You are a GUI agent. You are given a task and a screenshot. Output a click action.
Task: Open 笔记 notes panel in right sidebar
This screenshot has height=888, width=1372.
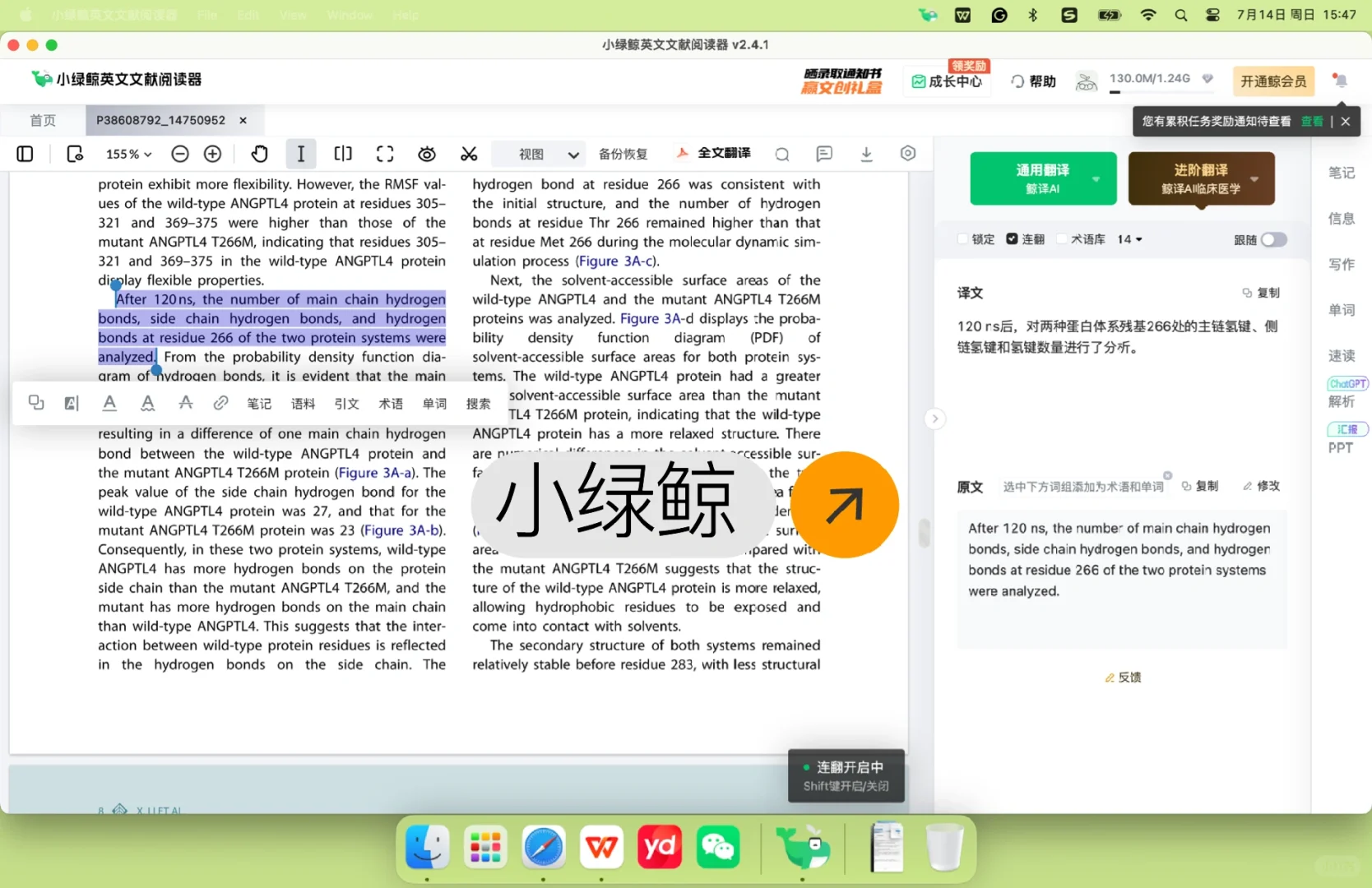tap(1342, 173)
